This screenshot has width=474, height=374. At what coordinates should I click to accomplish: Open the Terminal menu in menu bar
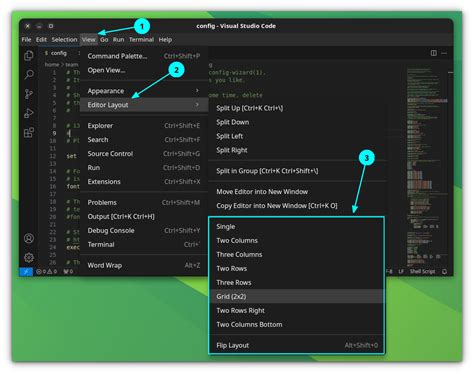[142, 40]
